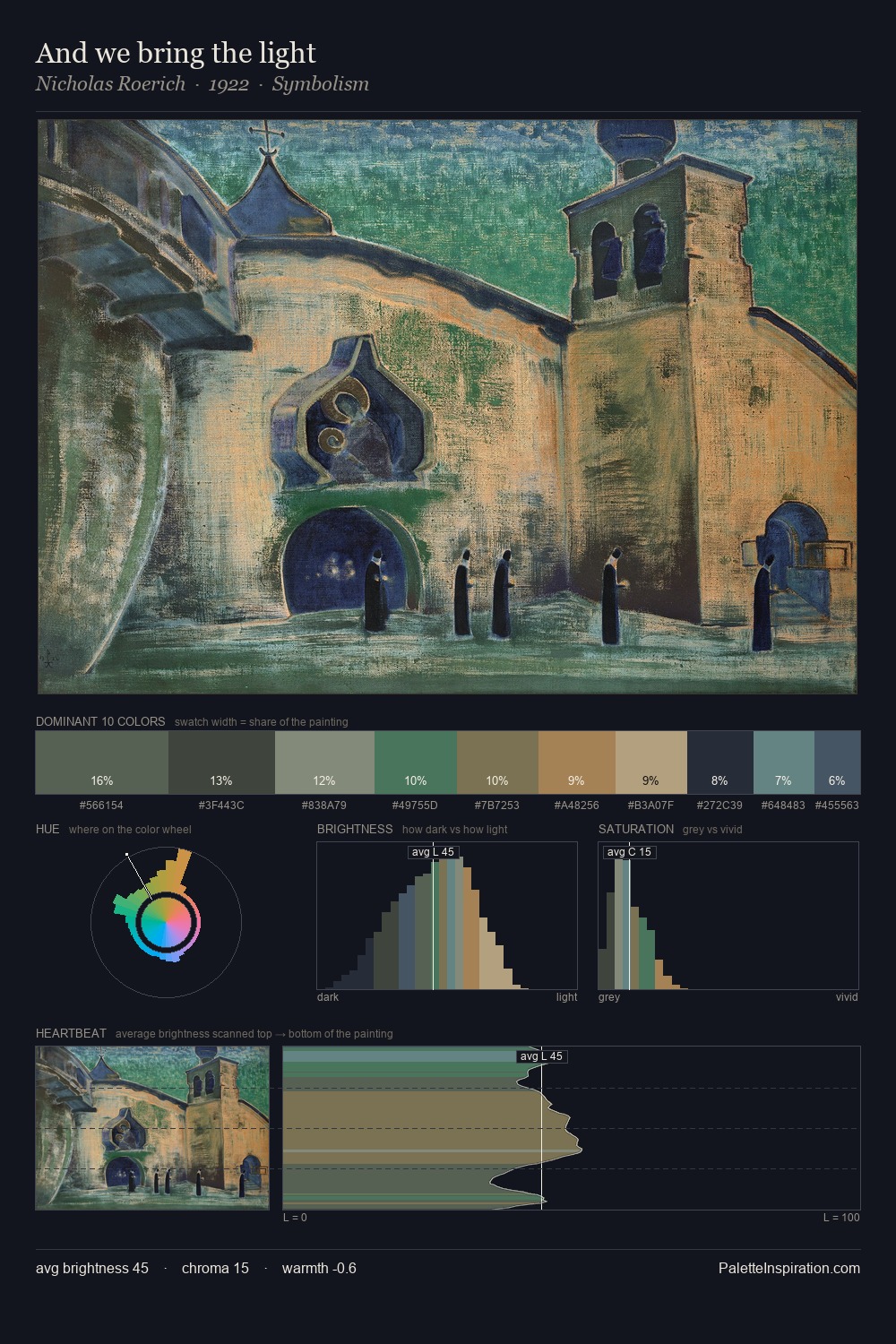
Task: Select the #49755D green swatch
Action: [416, 762]
